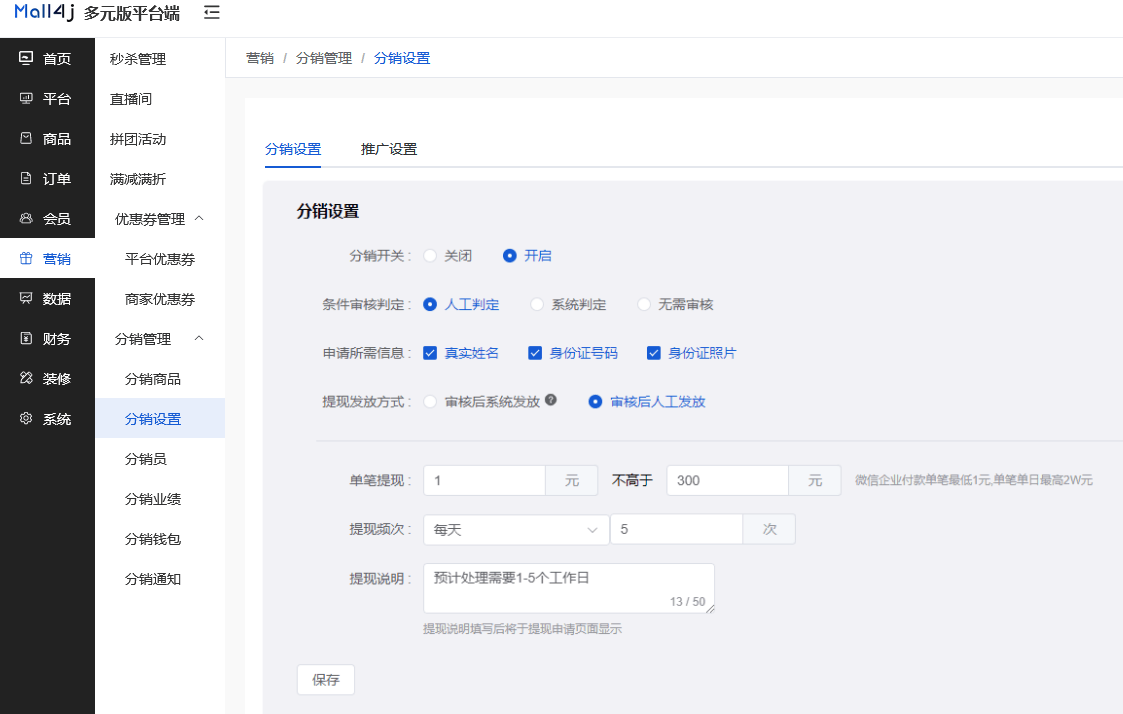Click the help question mark next to 审核后系统发放
Image resolution: width=1123 pixels, height=714 pixels.
550,400
